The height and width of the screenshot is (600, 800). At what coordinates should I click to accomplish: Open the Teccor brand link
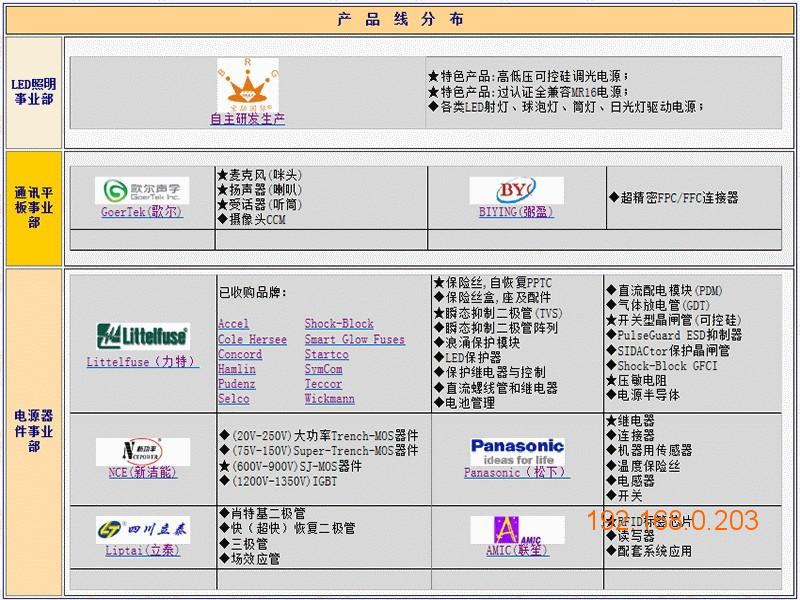[x=323, y=384]
